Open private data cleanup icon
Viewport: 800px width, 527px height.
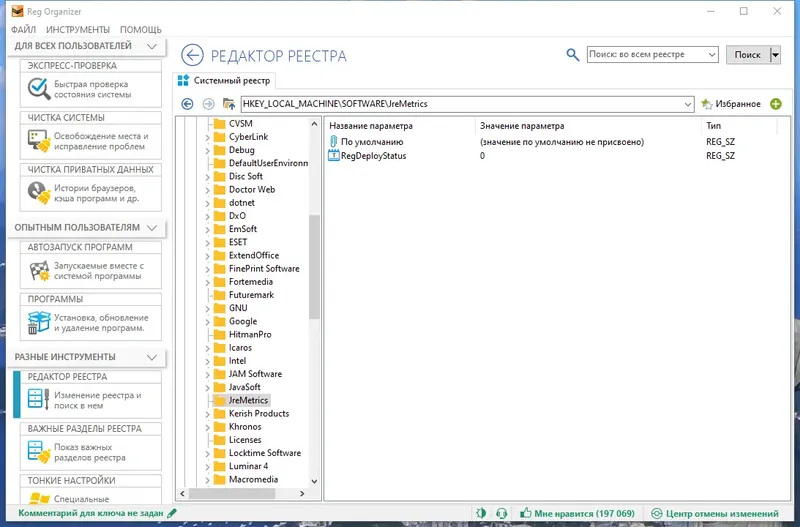pos(39,193)
